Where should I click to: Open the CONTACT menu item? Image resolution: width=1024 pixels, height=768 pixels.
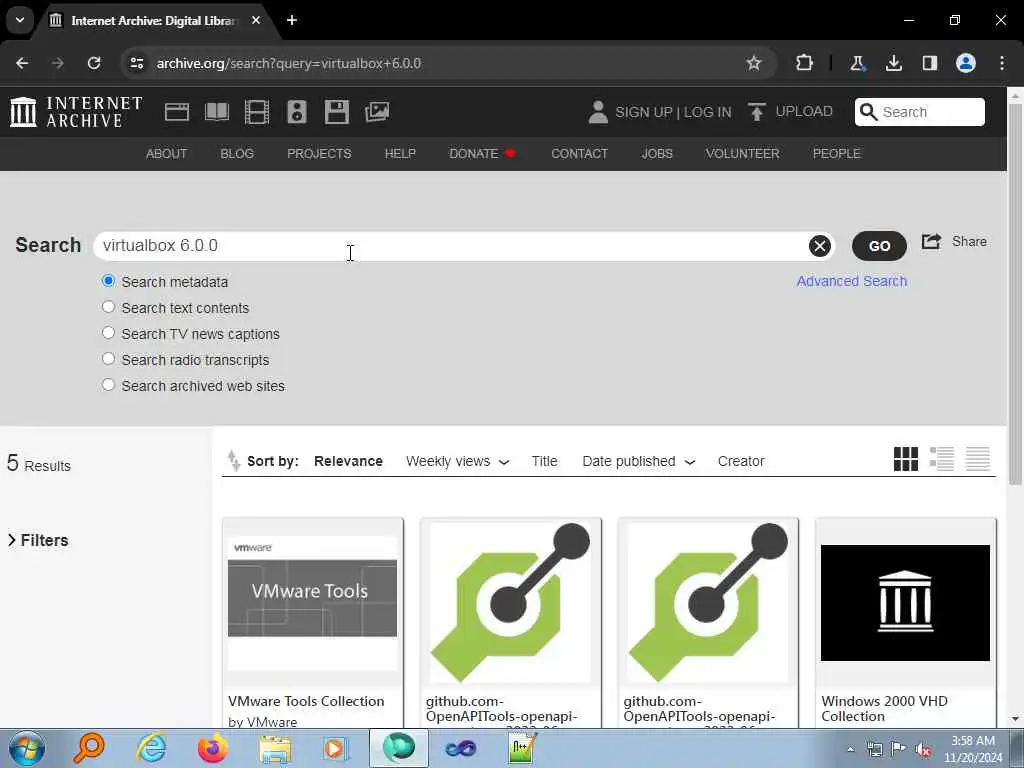579,153
